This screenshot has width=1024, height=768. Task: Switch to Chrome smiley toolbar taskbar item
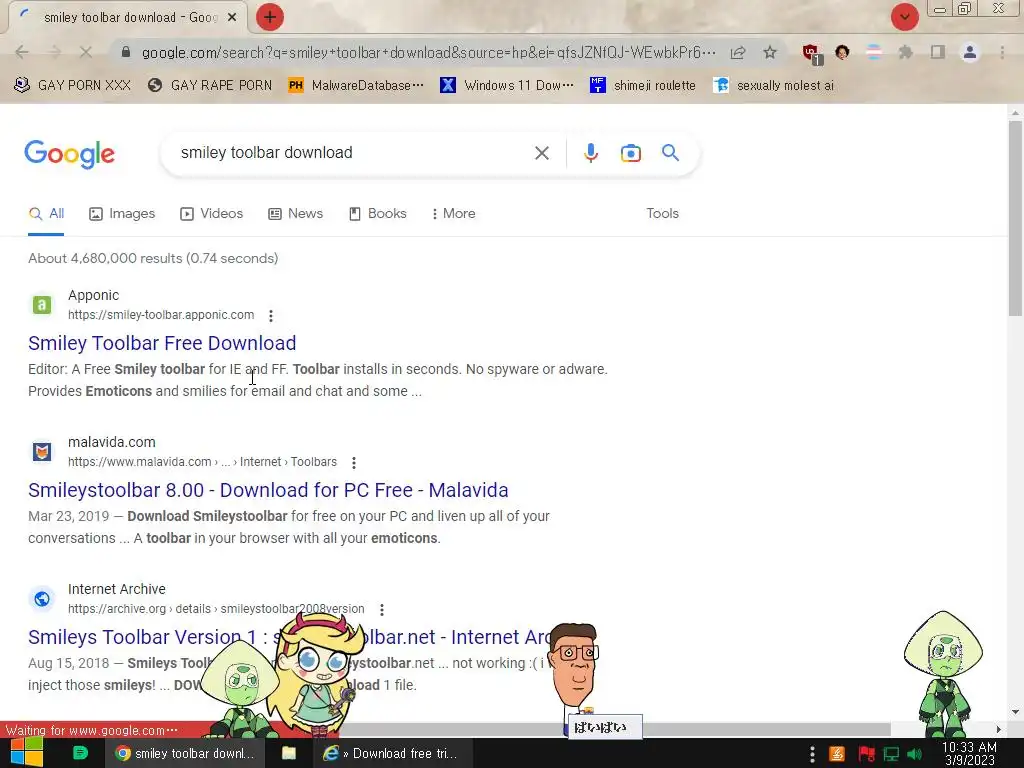coord(185,753)
